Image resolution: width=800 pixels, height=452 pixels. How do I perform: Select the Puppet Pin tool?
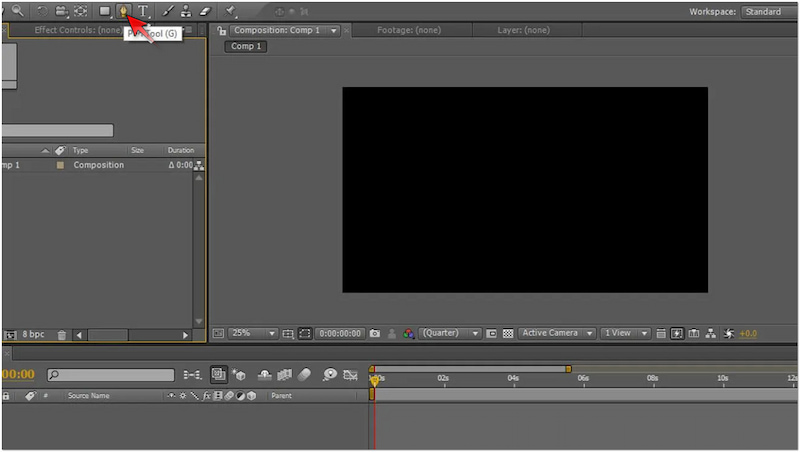(x=231, y=11)
